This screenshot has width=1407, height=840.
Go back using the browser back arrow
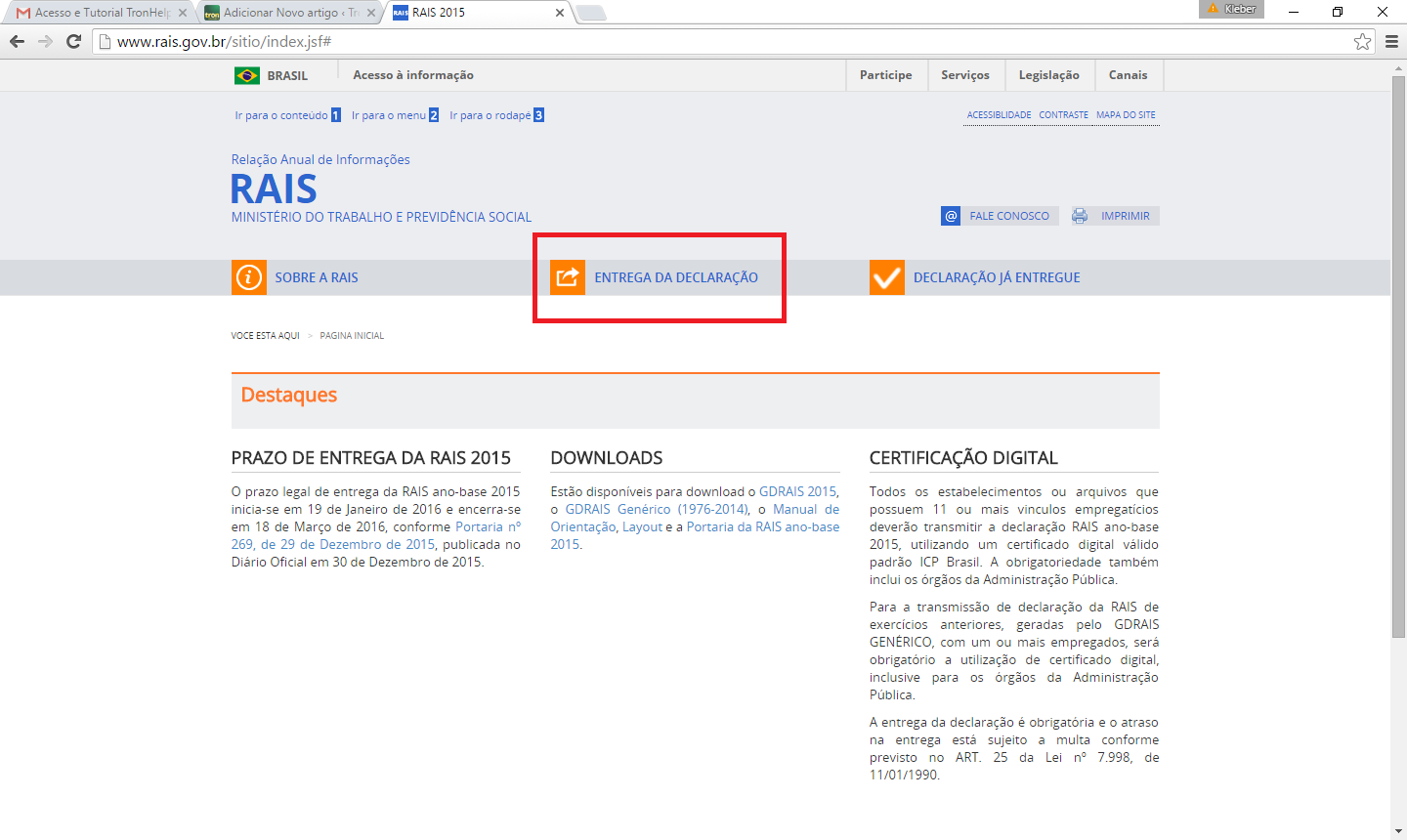click(x=17, y=41)
